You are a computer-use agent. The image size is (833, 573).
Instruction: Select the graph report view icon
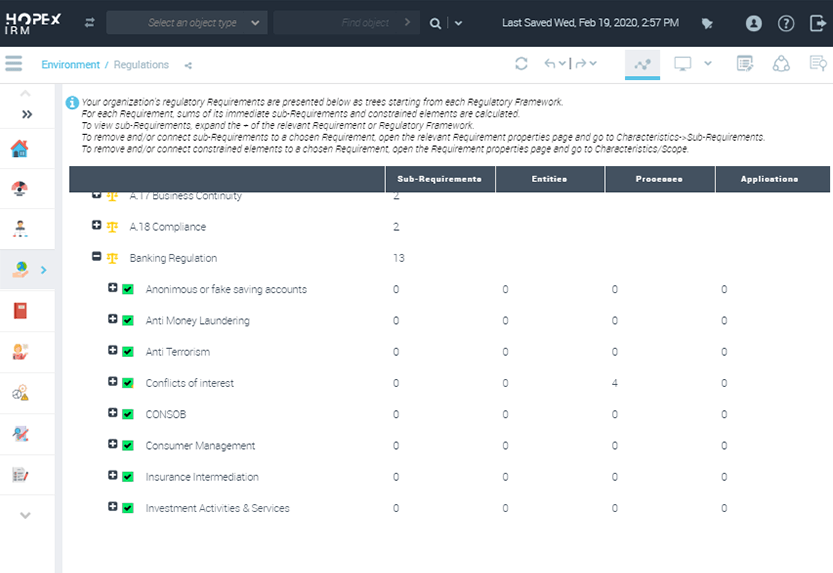(642, 64)
